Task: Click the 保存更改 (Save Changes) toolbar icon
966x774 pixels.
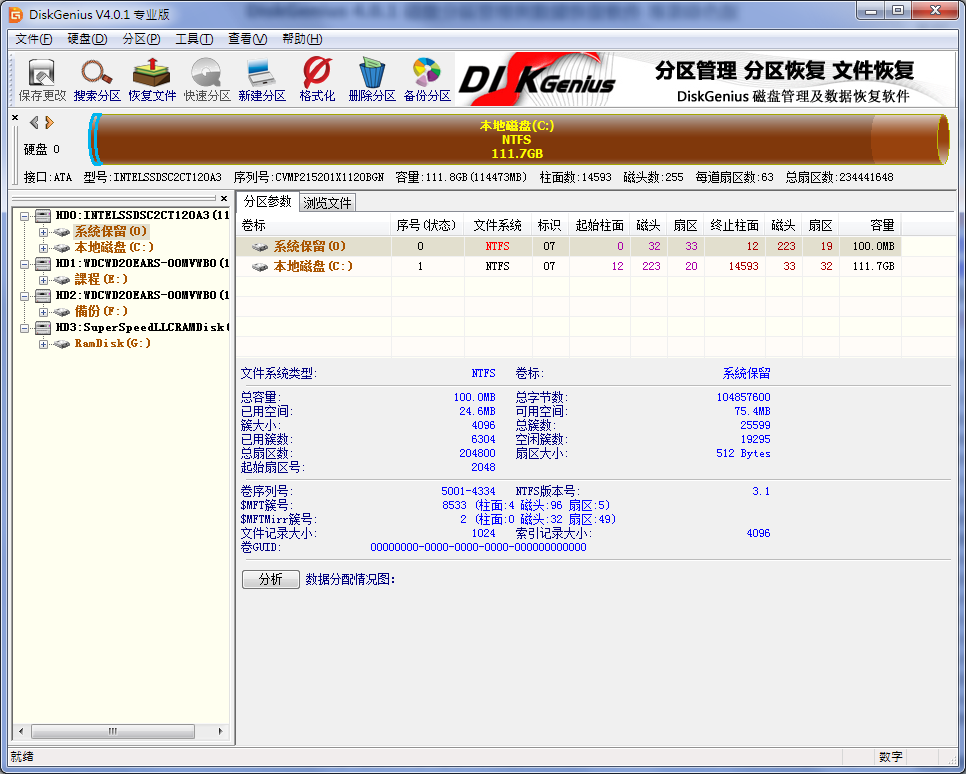Action: [42, 79]
